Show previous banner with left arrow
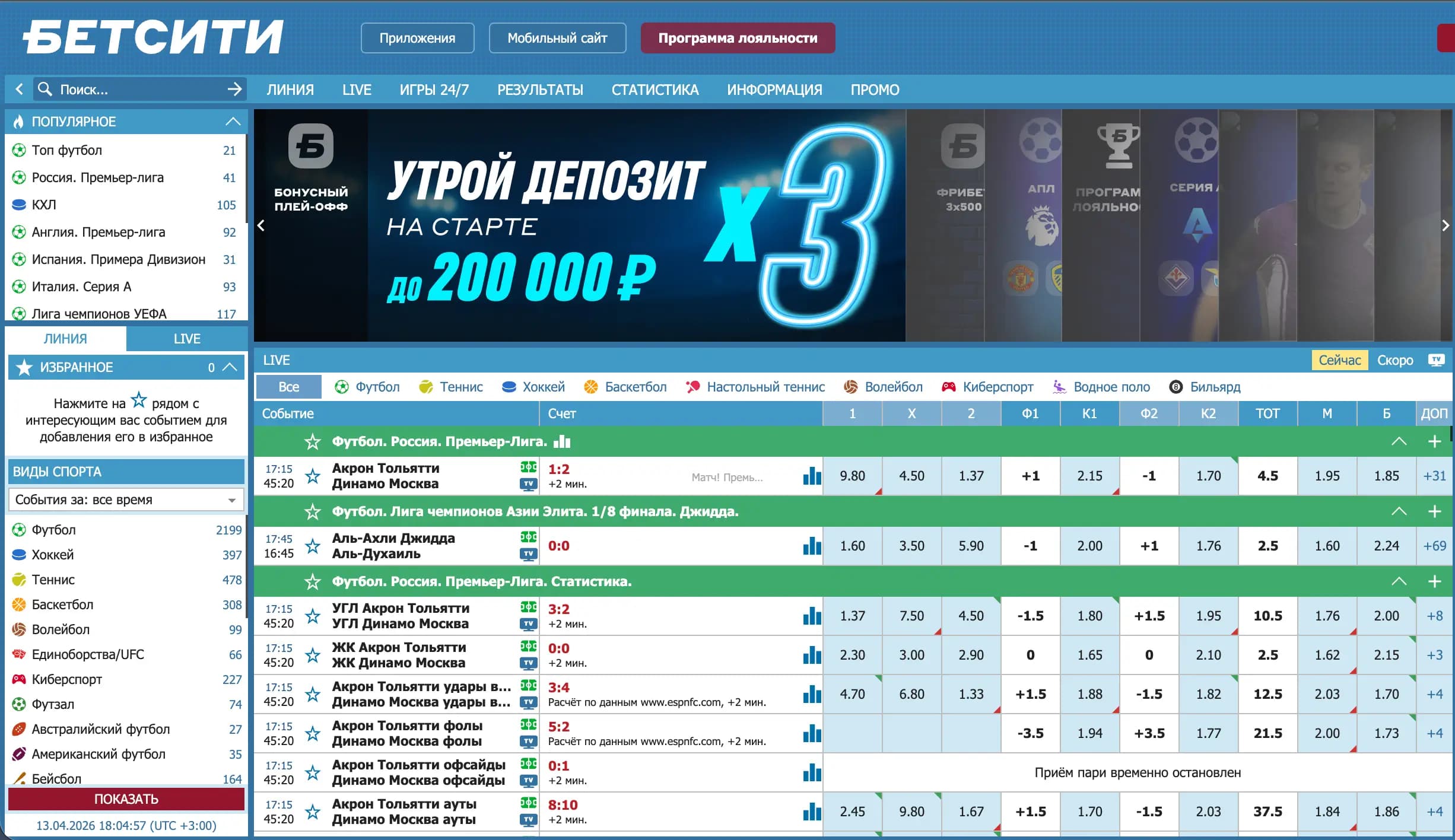 coord(261,225)
